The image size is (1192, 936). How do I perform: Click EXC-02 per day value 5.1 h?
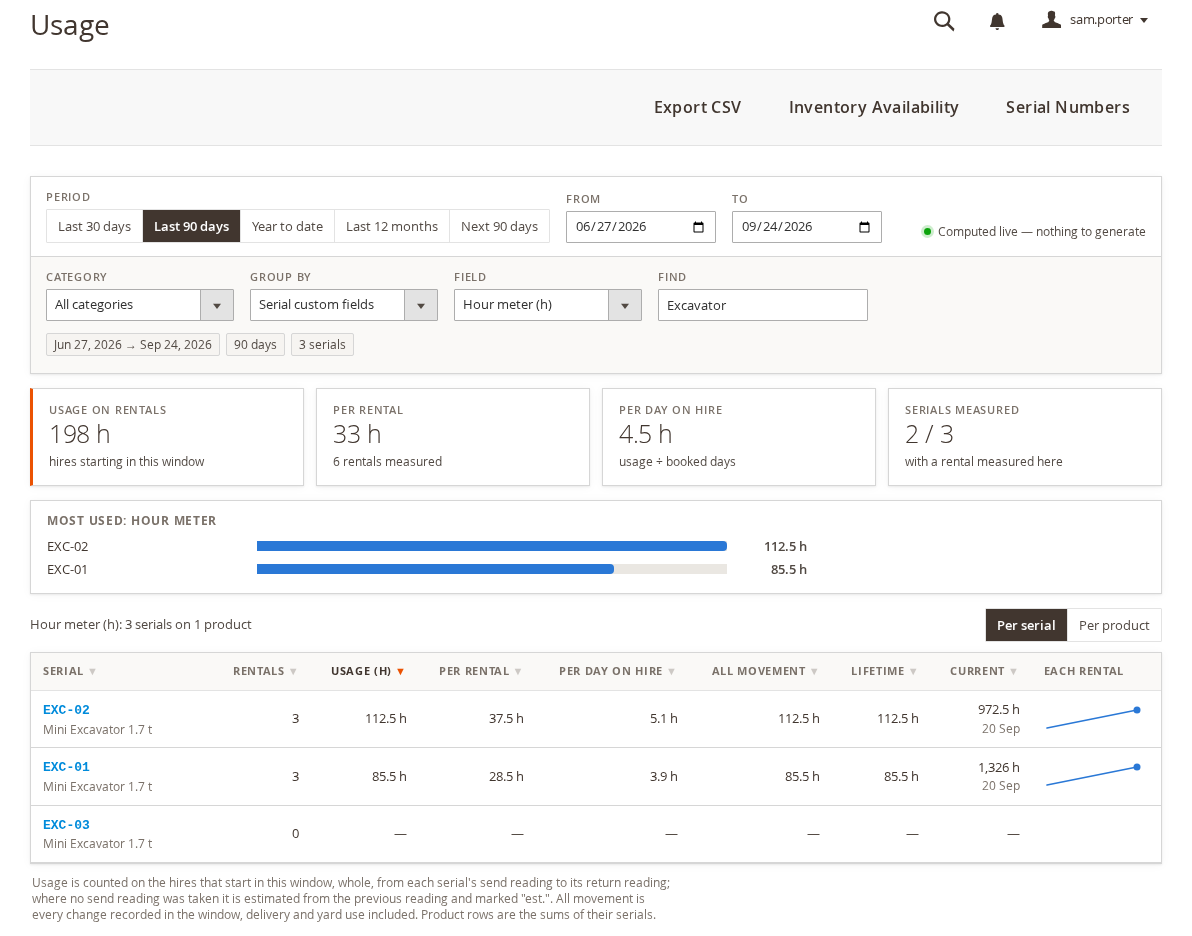(x=664, y=719)
